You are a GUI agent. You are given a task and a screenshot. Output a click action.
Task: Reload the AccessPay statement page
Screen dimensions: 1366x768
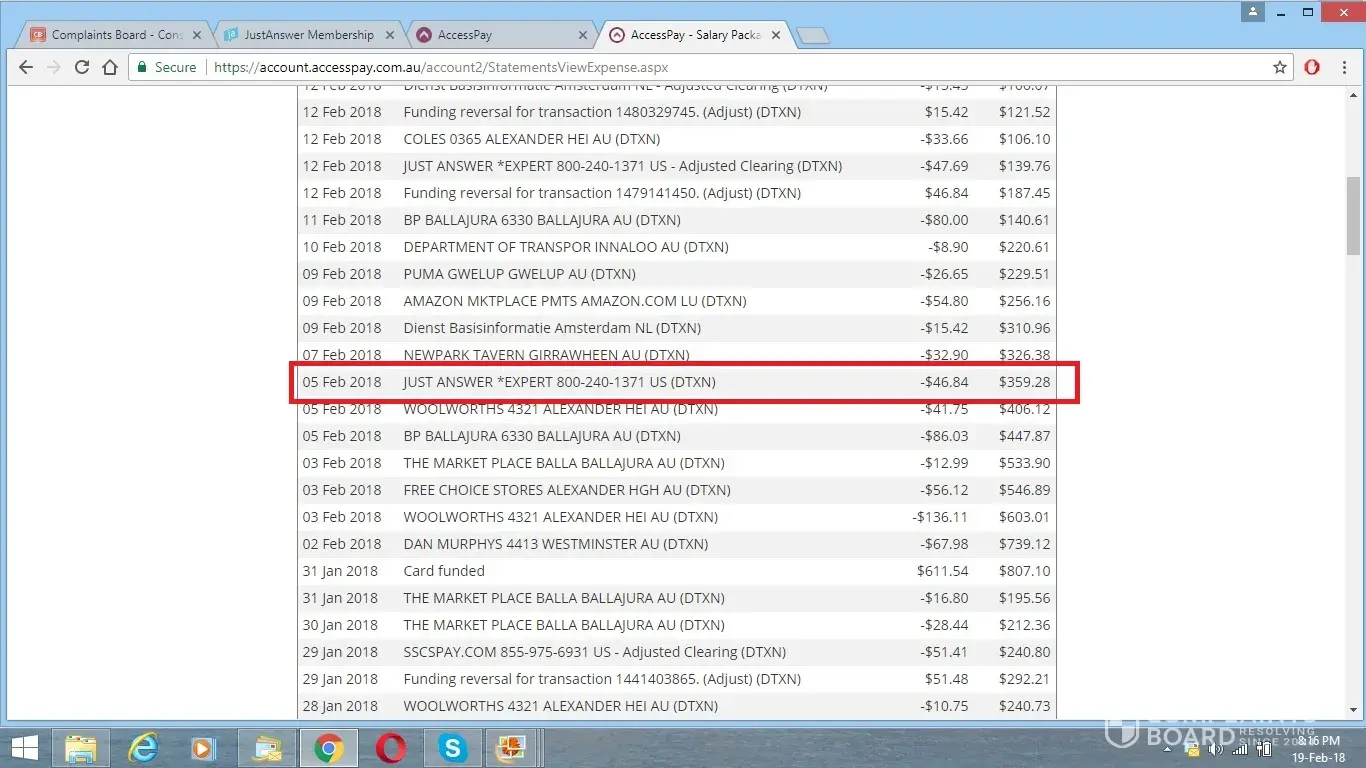(82, 67)
